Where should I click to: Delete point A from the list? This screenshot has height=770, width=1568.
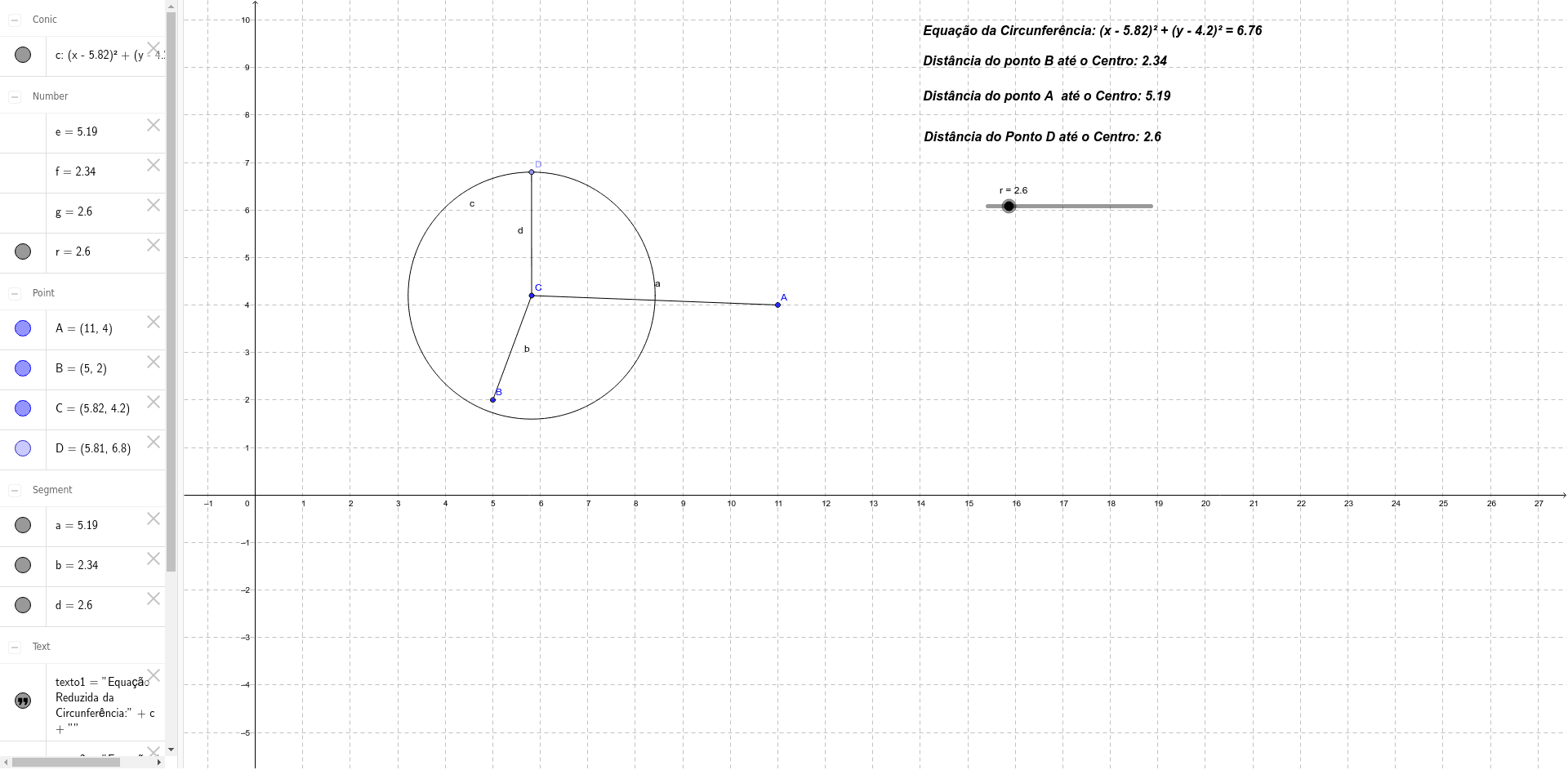(x=154, y=322)
